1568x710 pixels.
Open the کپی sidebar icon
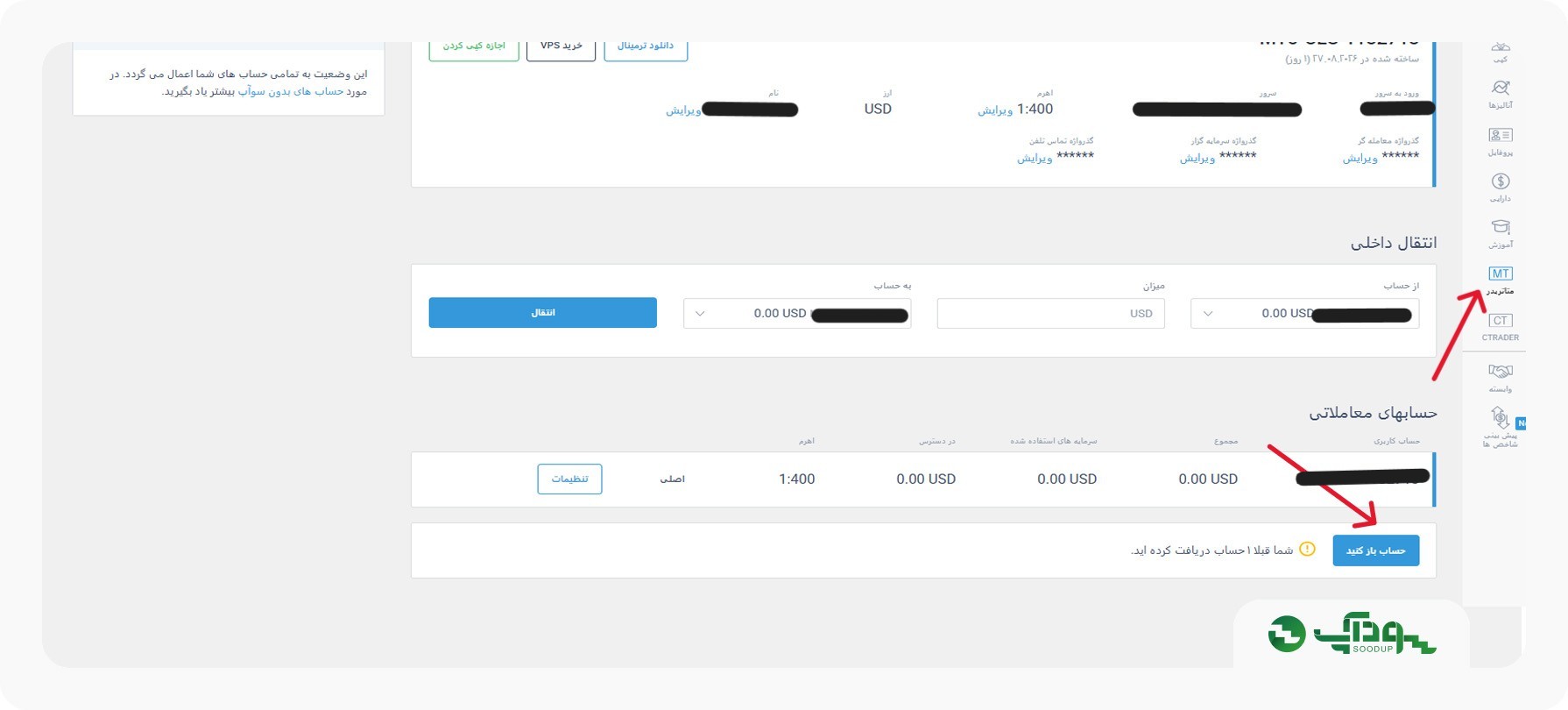click(1501, 52)
